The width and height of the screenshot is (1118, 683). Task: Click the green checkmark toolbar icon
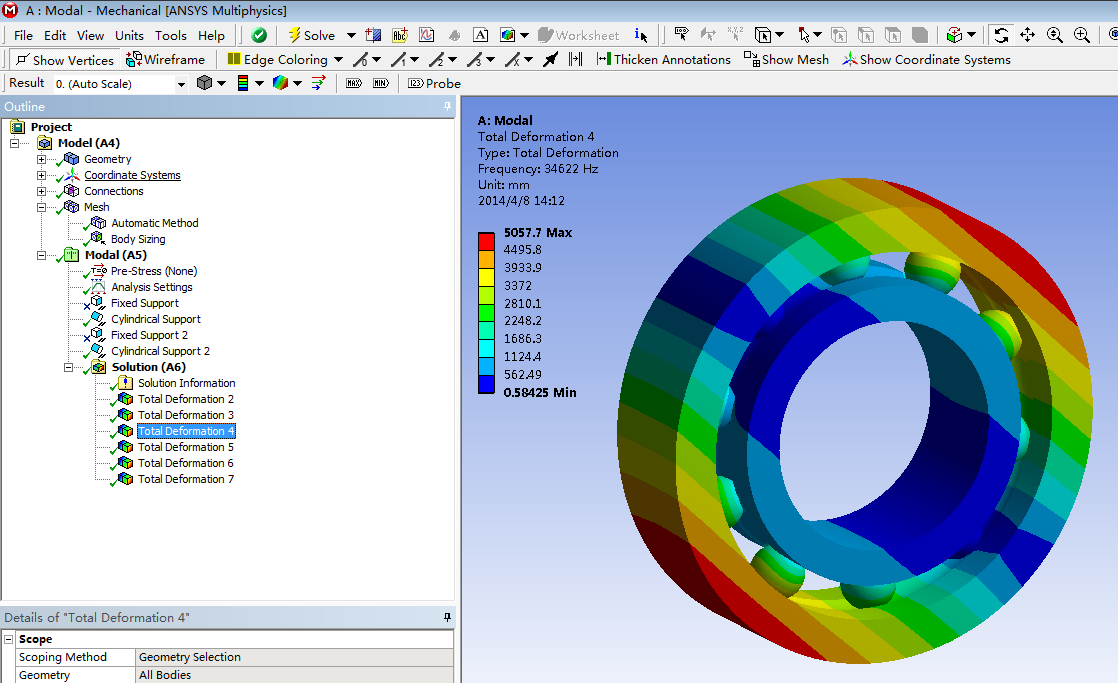[259, 35]
